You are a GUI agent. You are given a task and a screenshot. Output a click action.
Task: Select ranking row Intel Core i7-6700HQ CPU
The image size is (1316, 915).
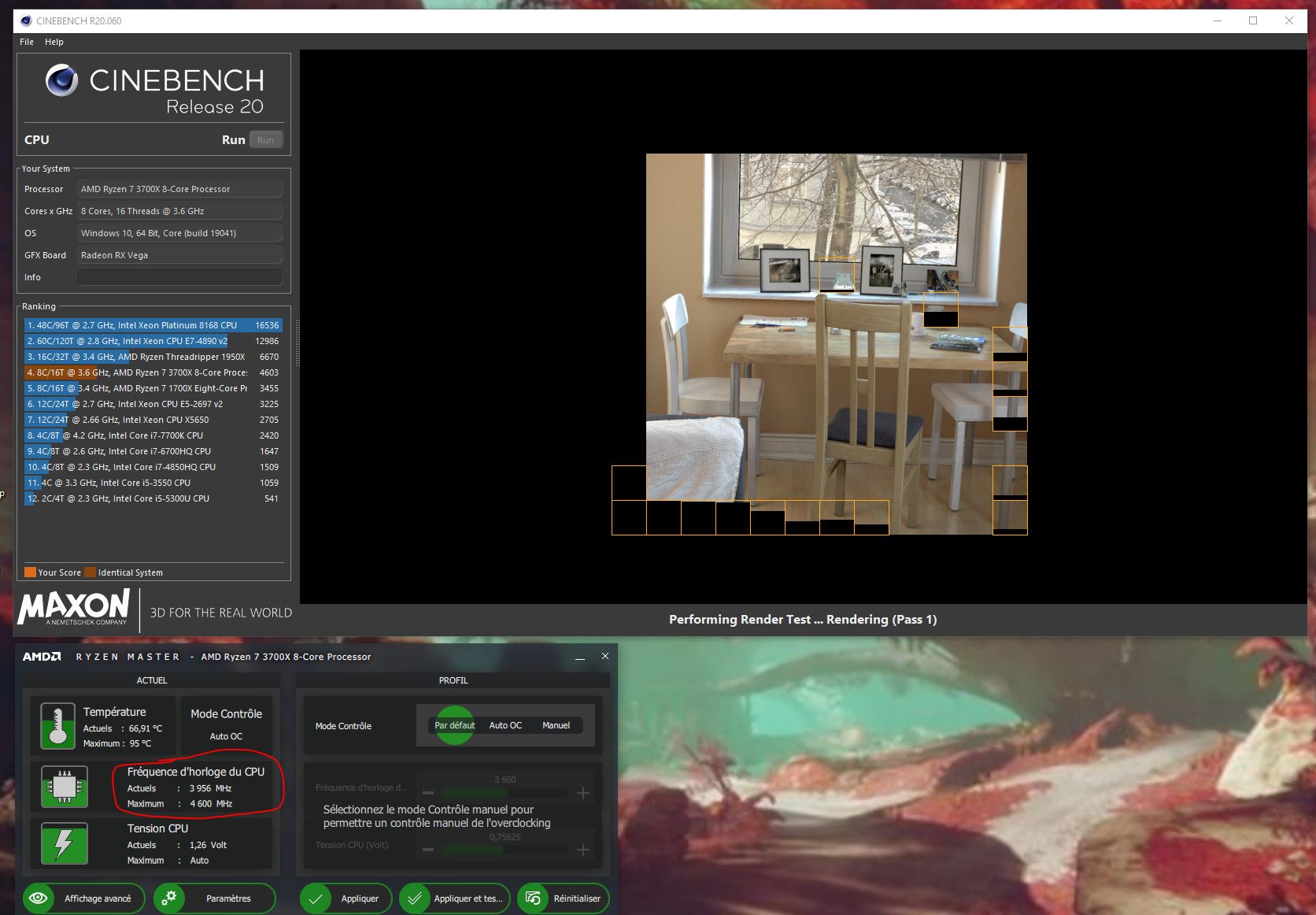(153, 451)
